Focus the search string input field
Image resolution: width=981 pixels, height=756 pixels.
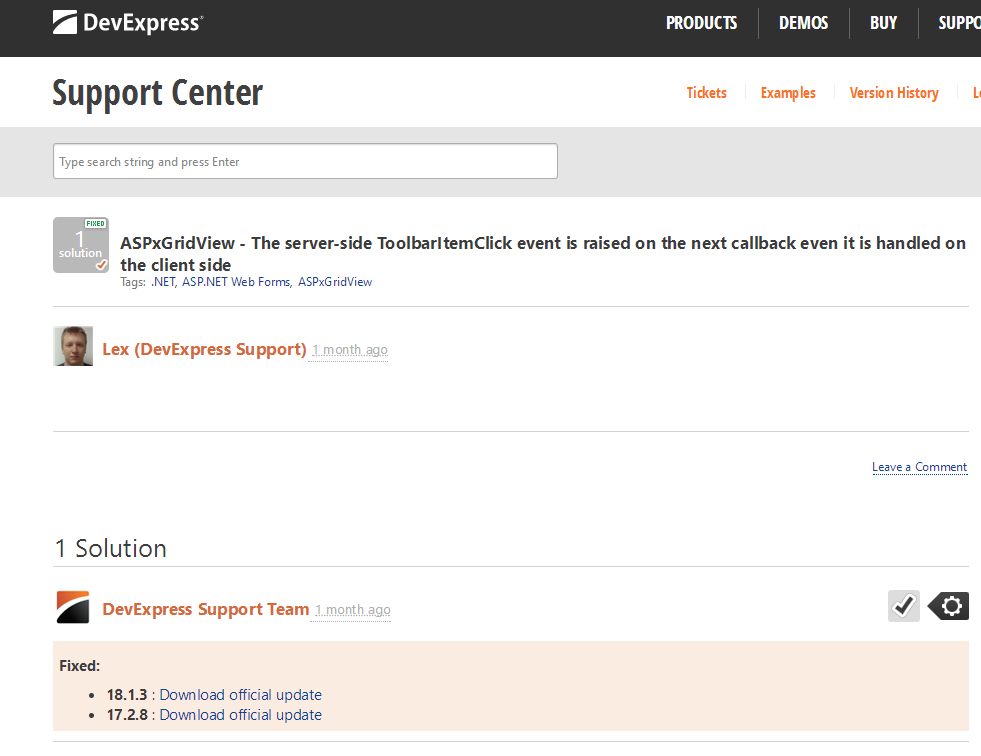pos(305,161)
